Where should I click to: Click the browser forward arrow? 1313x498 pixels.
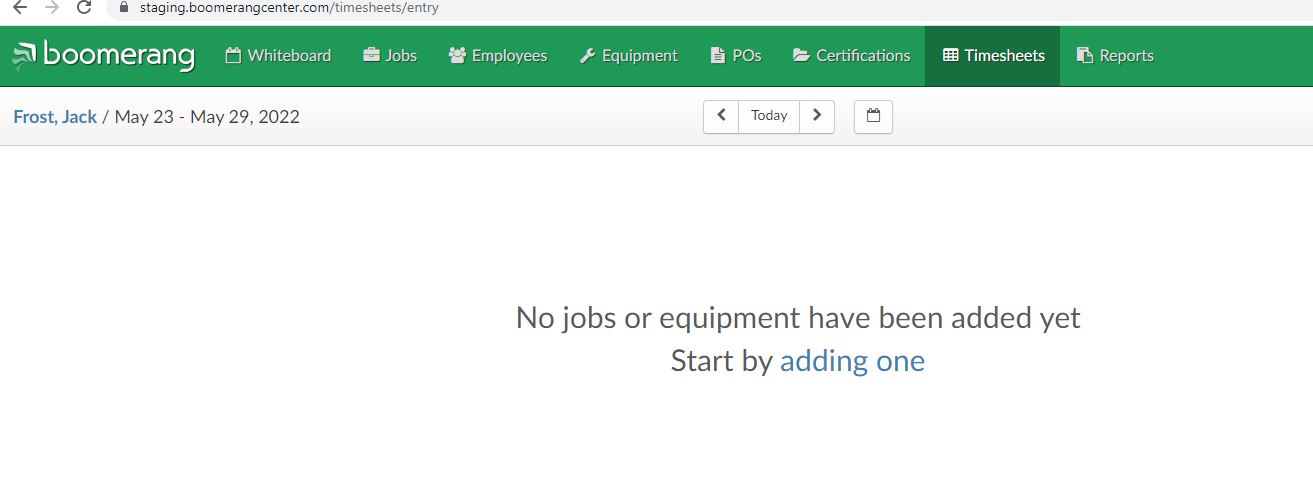[52, 8]
